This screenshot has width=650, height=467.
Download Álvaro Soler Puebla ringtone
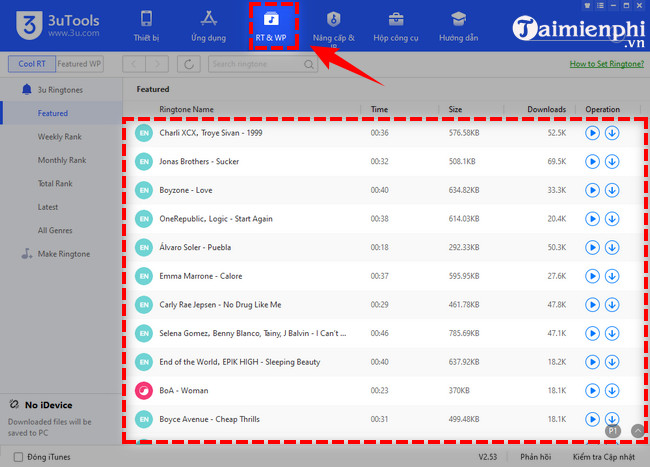point(612,247)
